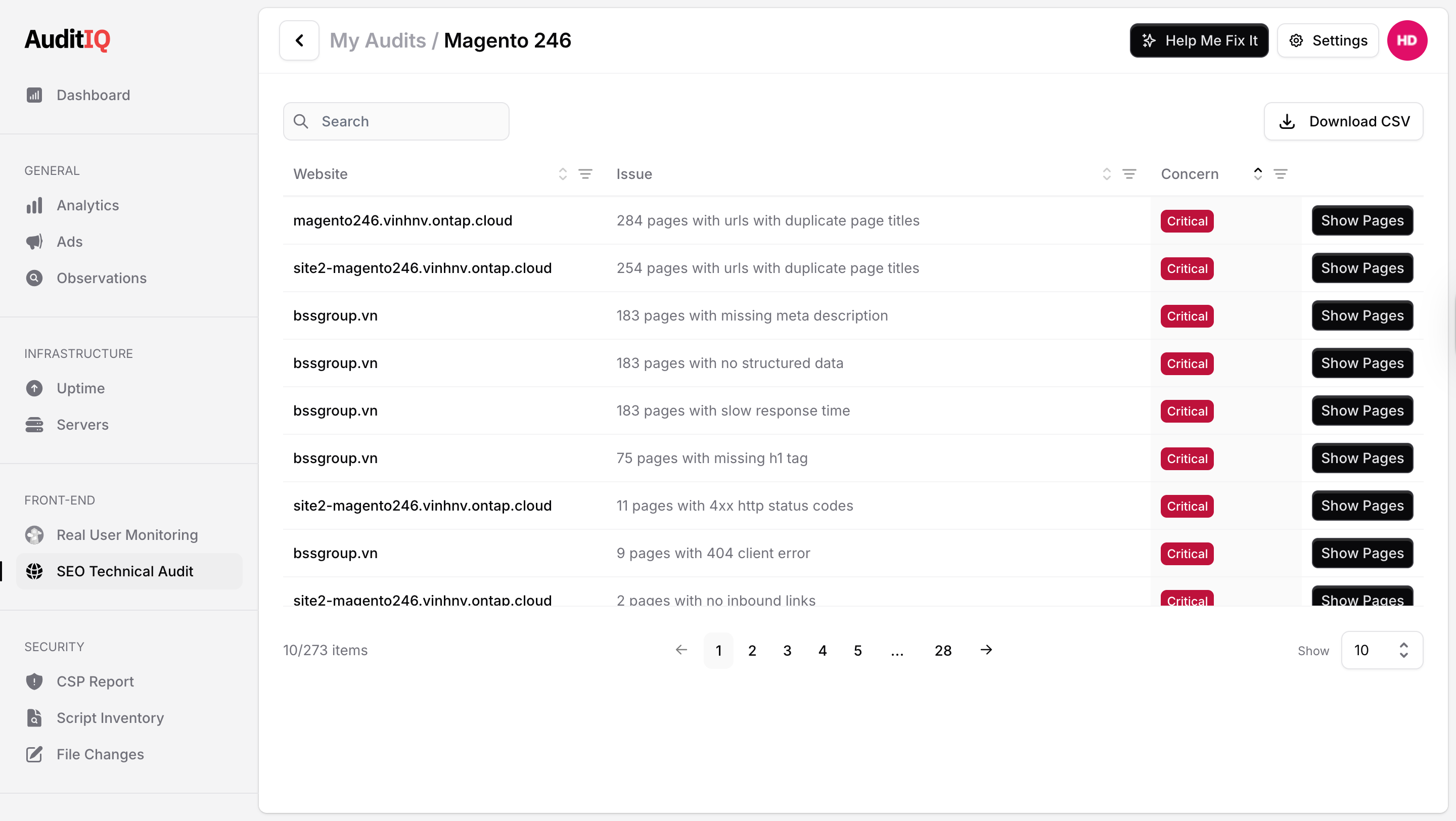Download the CSV export
This screenshot has height=821, width=1456.
(1344, 121)
